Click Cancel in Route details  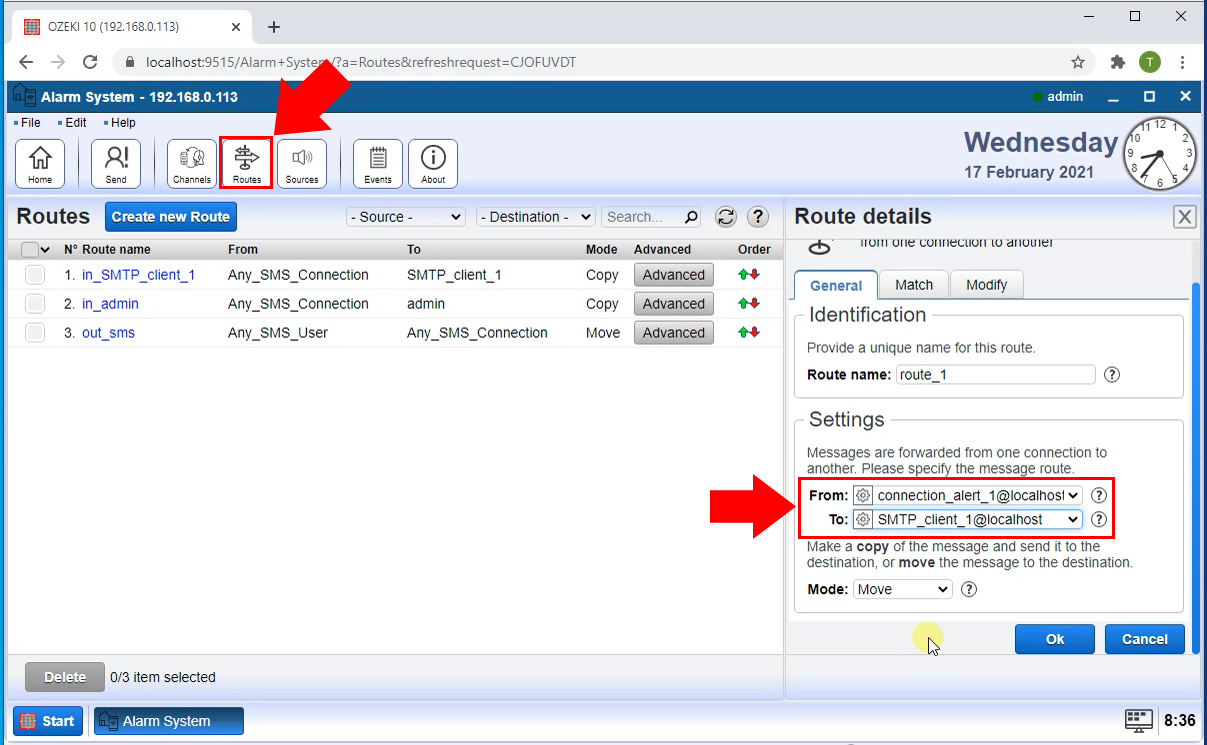(x=1145, y=639)
